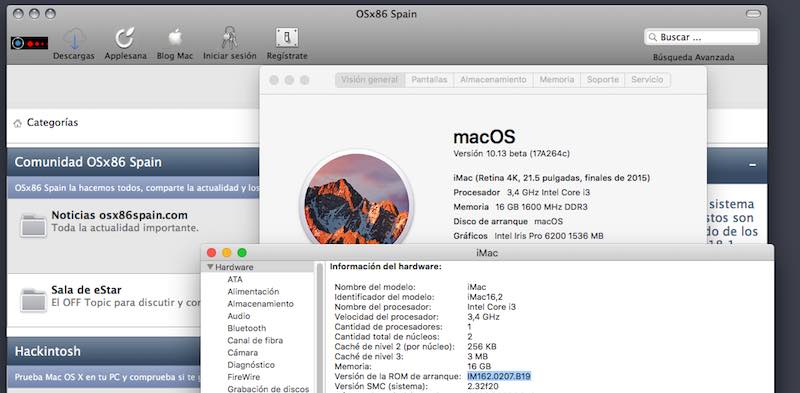This screenshot has height=393, width=800.
Task: Click the Regístrate switch icon
Action: coord(287,38)
